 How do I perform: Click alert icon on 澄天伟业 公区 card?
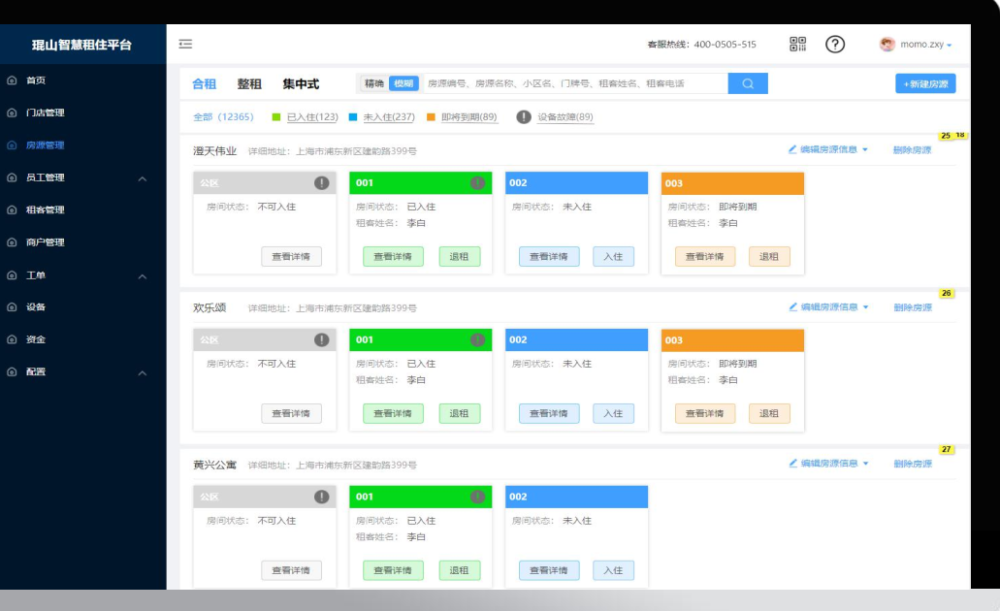321,183
